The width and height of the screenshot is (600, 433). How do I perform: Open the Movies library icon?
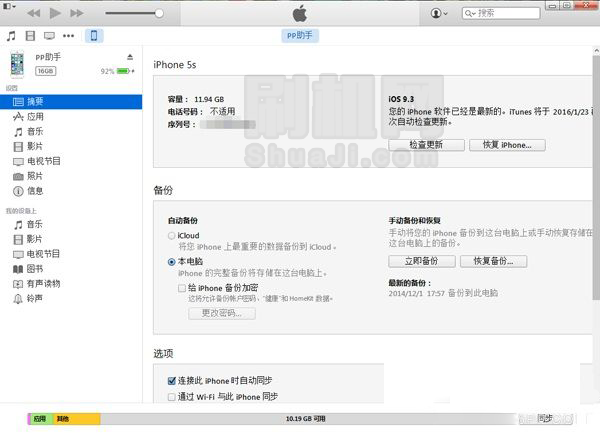[30, 36]
